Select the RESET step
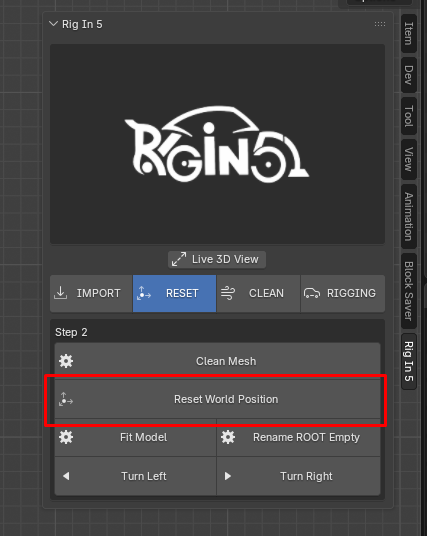Viewport: 427px width, 536px height. tap(174, 293)
